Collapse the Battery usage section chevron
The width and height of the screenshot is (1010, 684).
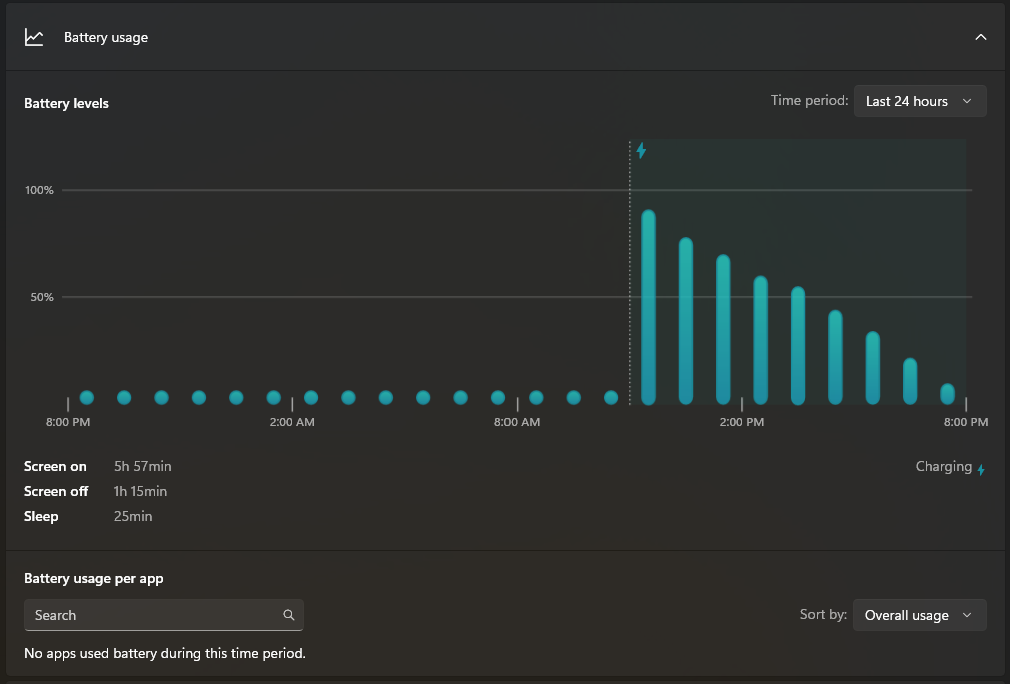point(980,37)
